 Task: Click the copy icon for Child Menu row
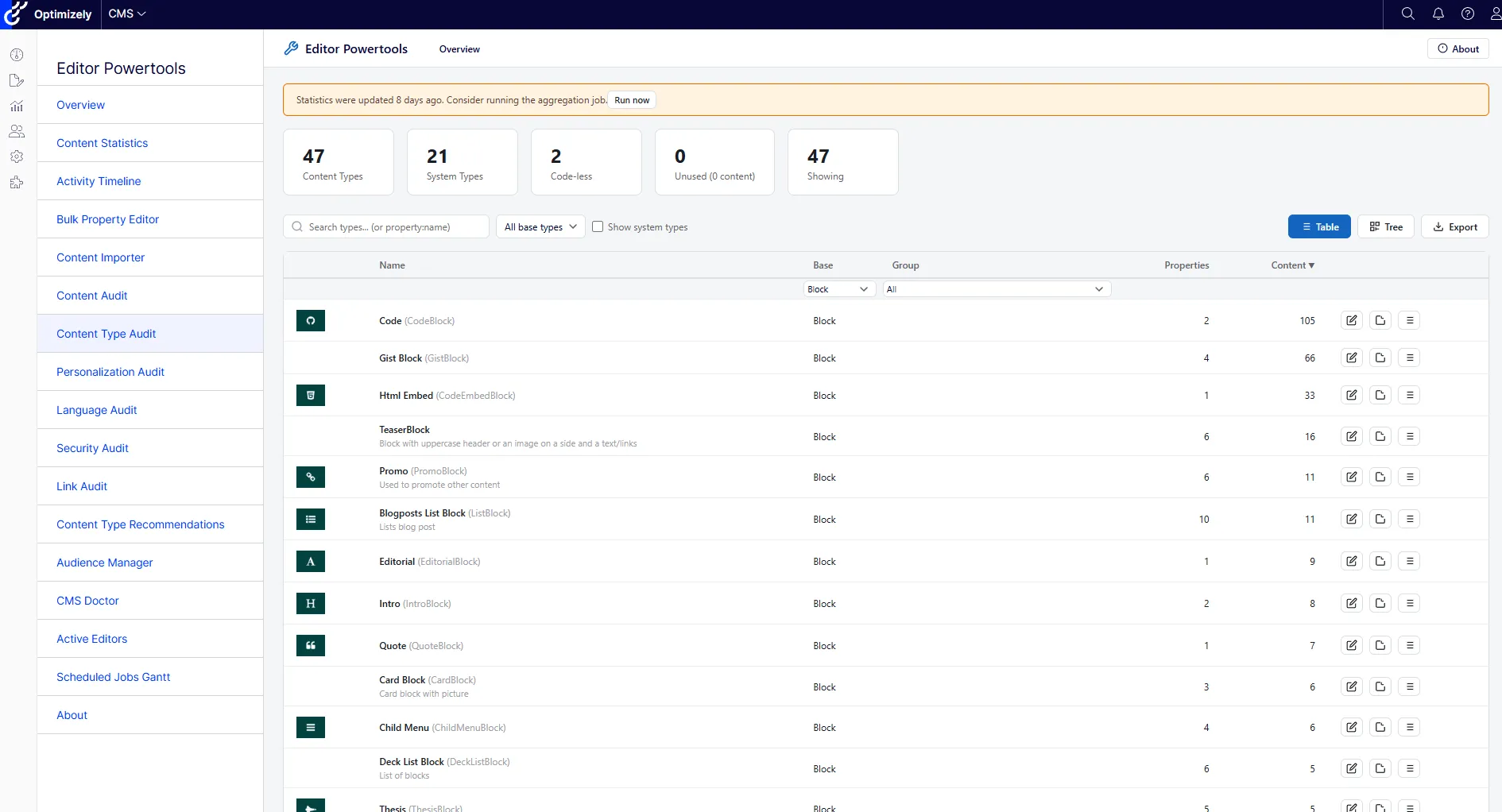coord(1380,727)
